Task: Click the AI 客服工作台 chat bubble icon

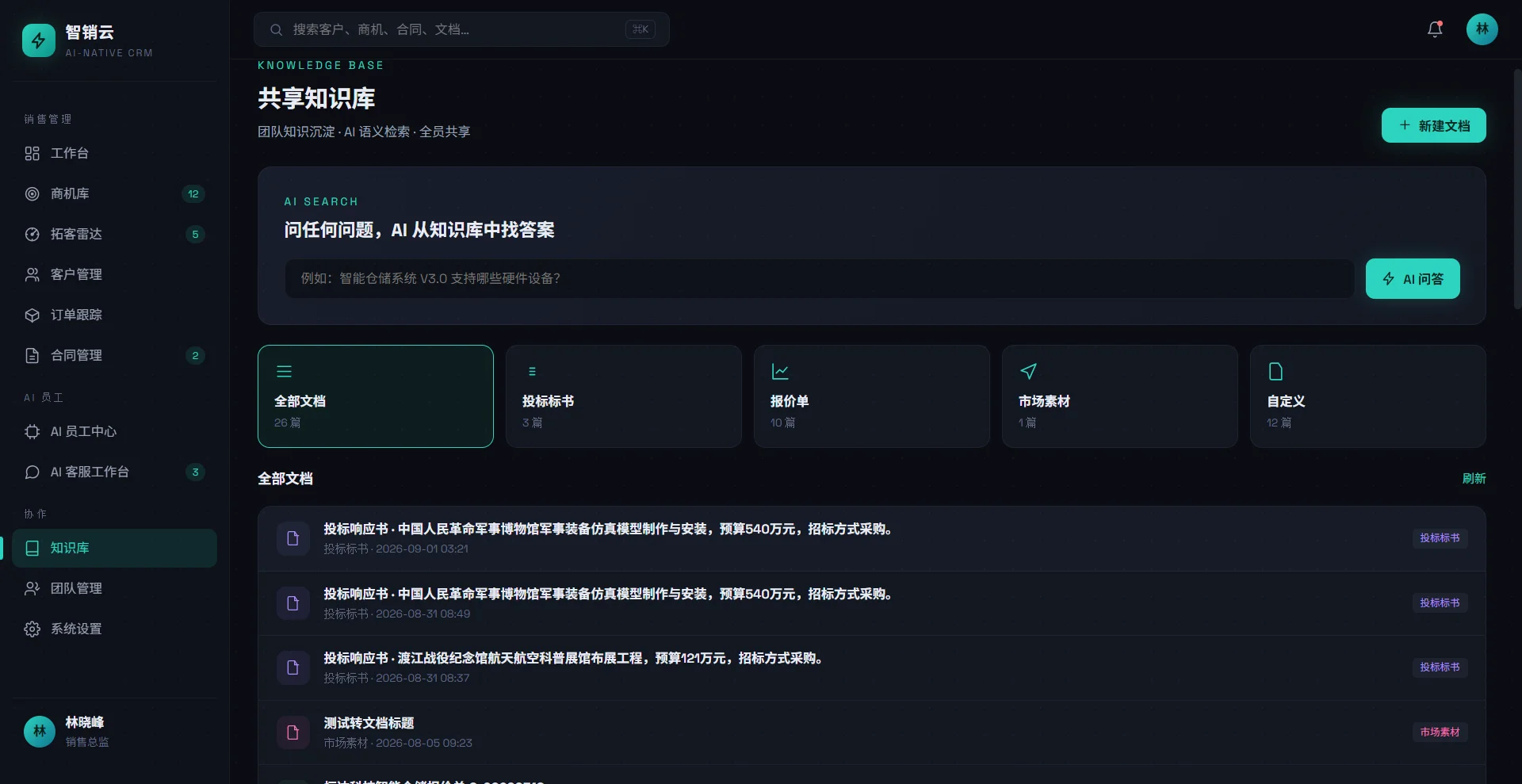Action: pos(32,472)
